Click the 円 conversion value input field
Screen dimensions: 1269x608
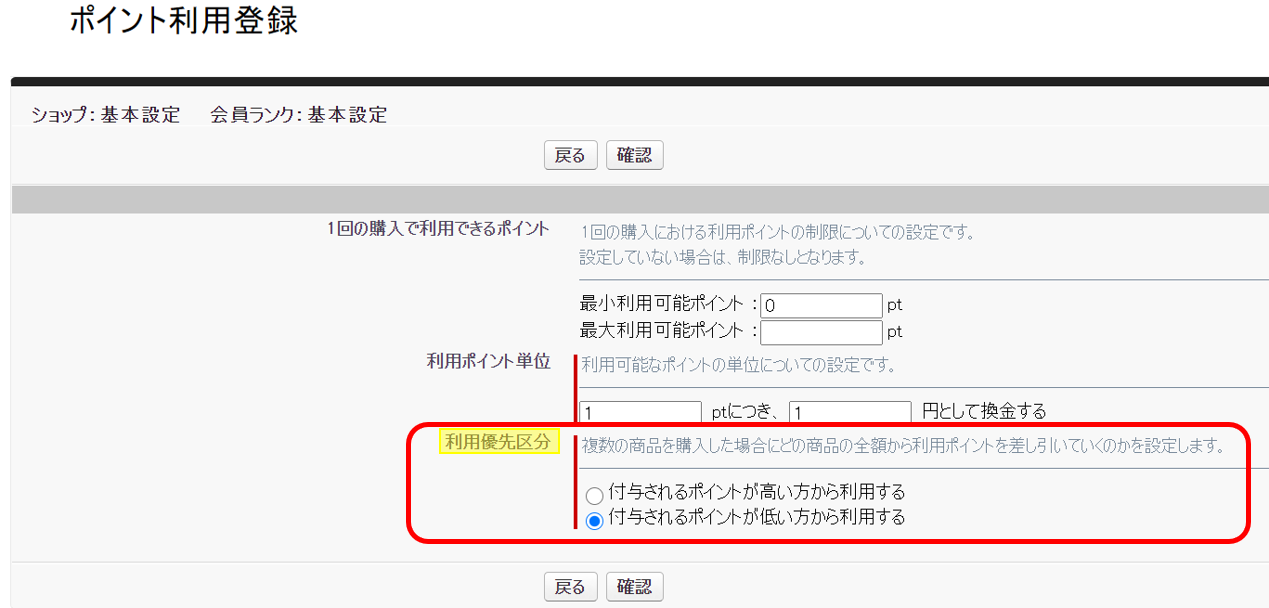(849, 411)
